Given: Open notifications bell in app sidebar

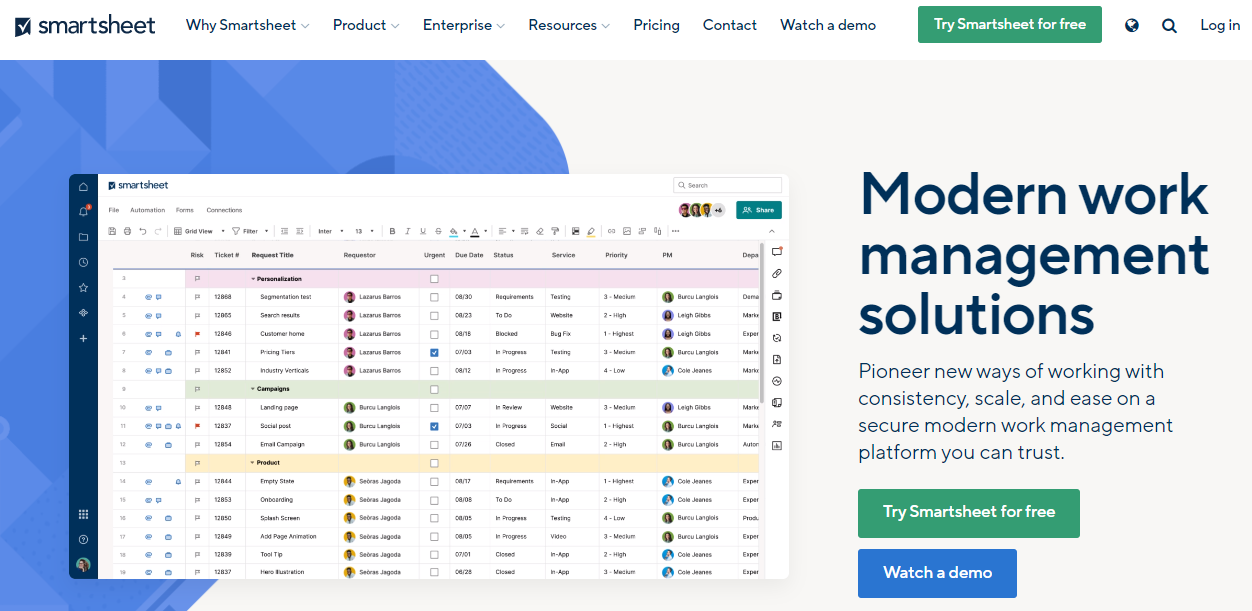Looking at the screenshot, I should tap(84, 211).
